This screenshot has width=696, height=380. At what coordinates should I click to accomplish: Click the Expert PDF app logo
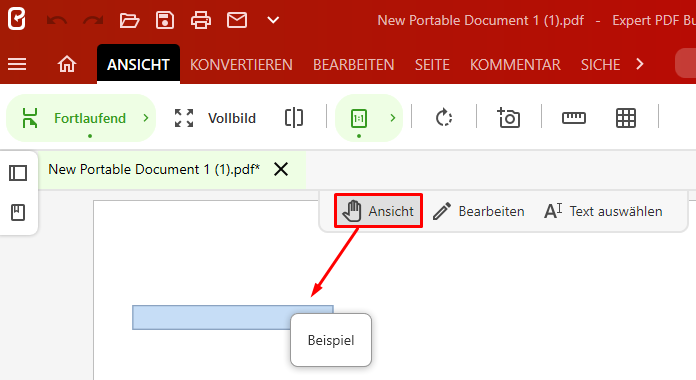17,19
